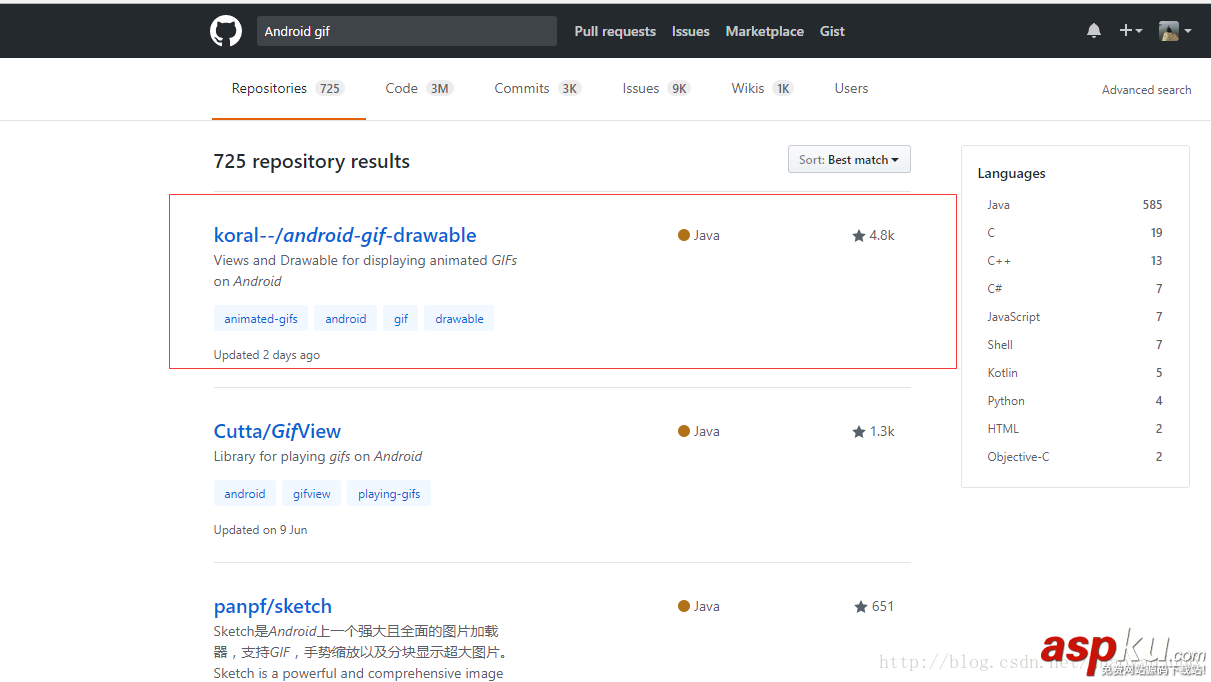Click the gifview topic tag

click(x=312, y=494)
